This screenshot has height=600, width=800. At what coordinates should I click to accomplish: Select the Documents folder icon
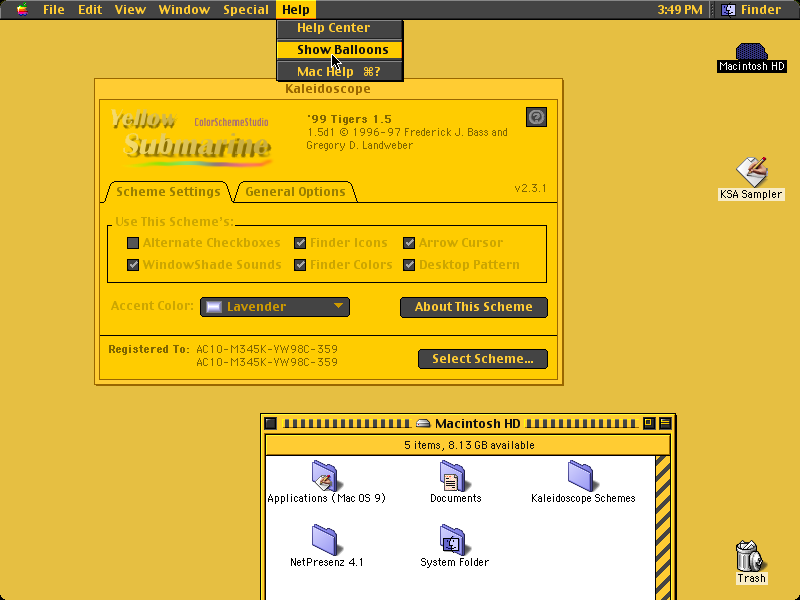click(x=453, y=476)
